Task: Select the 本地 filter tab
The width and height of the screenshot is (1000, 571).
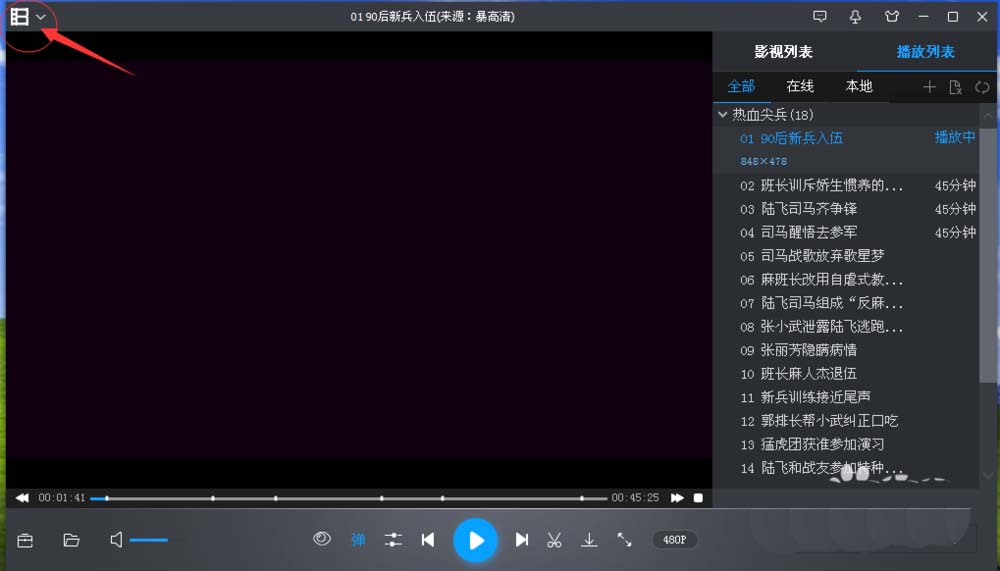Action: coord(858,86)
